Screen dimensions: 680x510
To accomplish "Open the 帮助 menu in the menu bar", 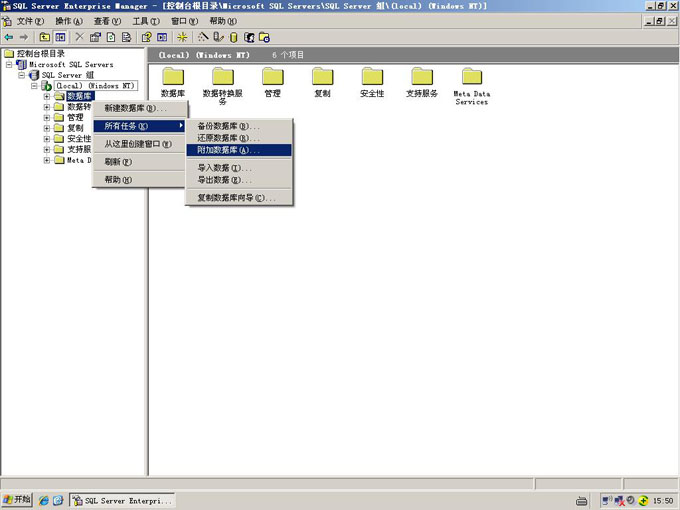I will pyautogui.click(x=223, y=21).
